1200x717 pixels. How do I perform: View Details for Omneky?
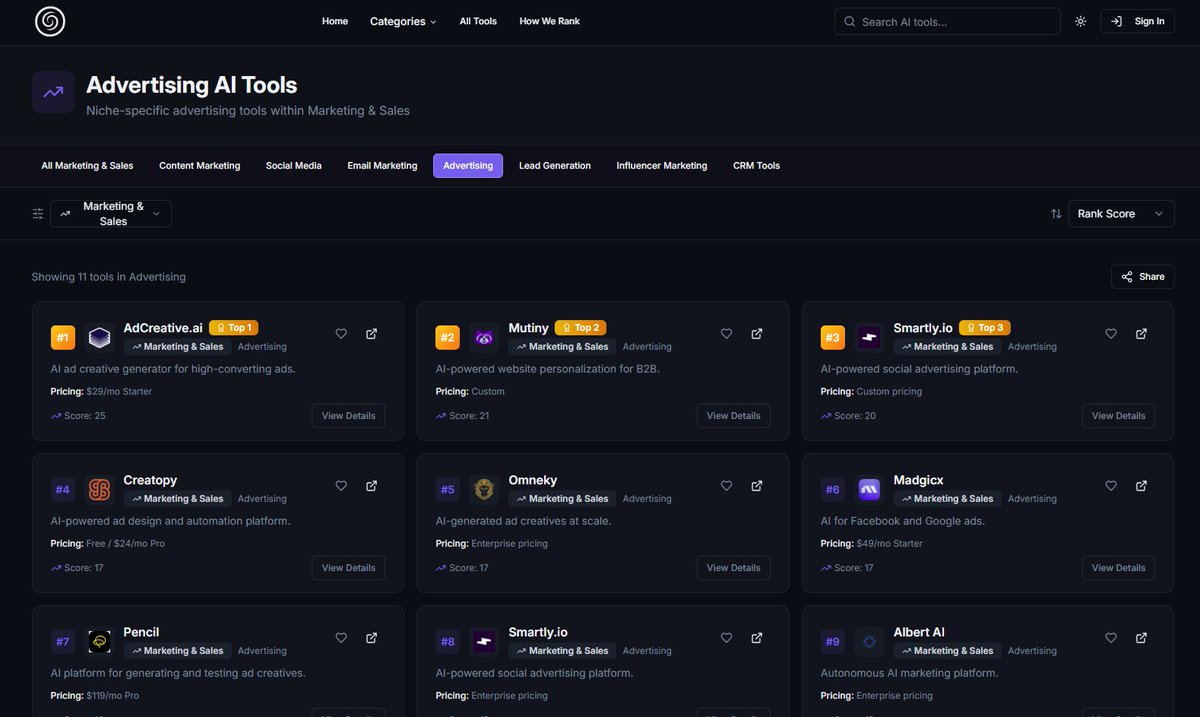733,568
